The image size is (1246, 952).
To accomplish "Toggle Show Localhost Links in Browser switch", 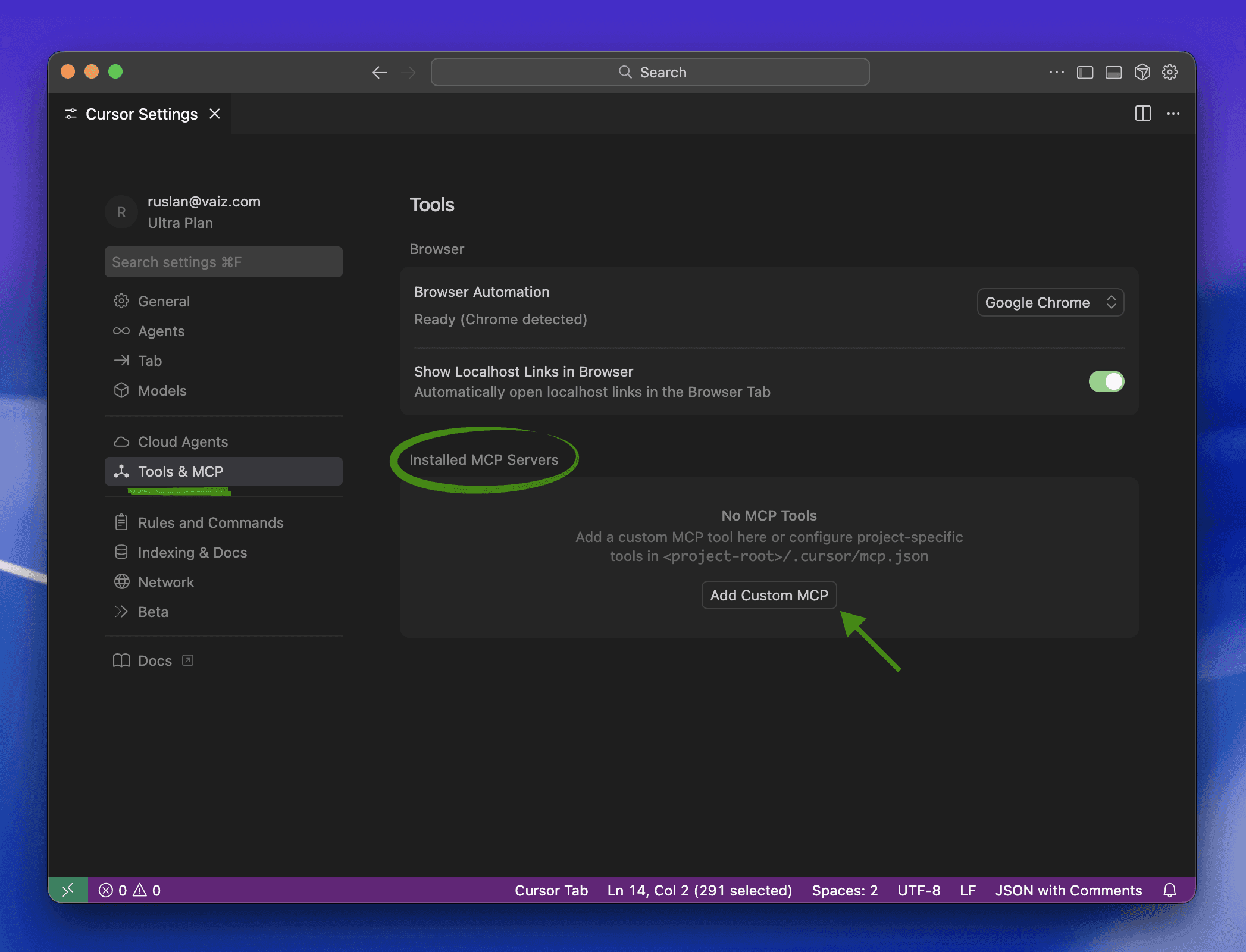I will pos(1106,381).
